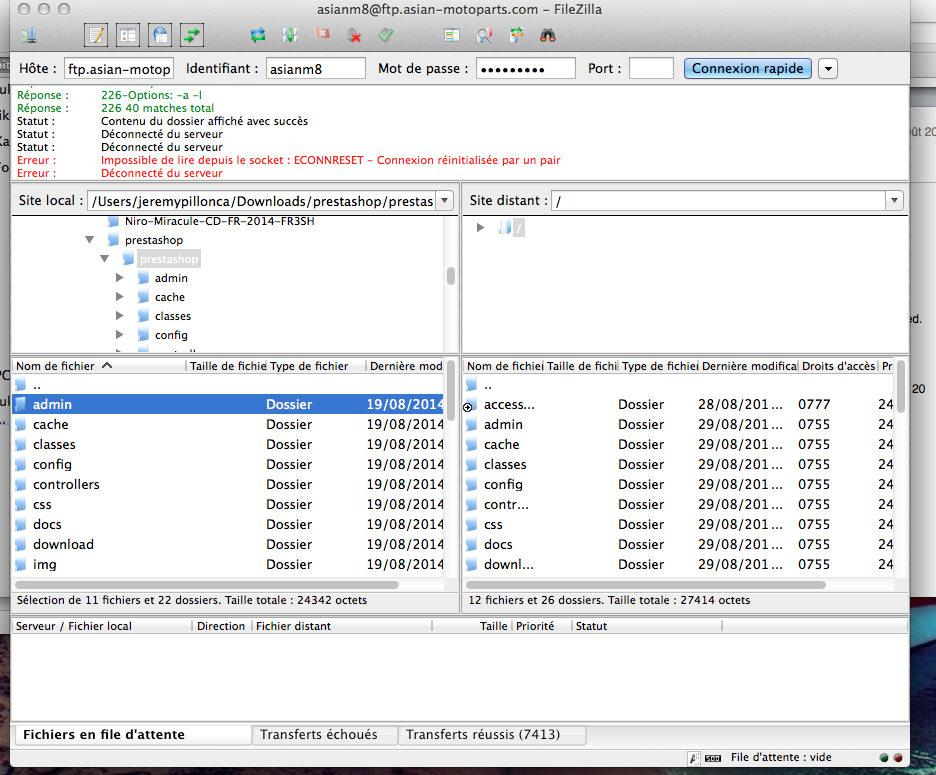Sort local list by Taille de fichier column

pyautogui.click(x=227, y=366)
